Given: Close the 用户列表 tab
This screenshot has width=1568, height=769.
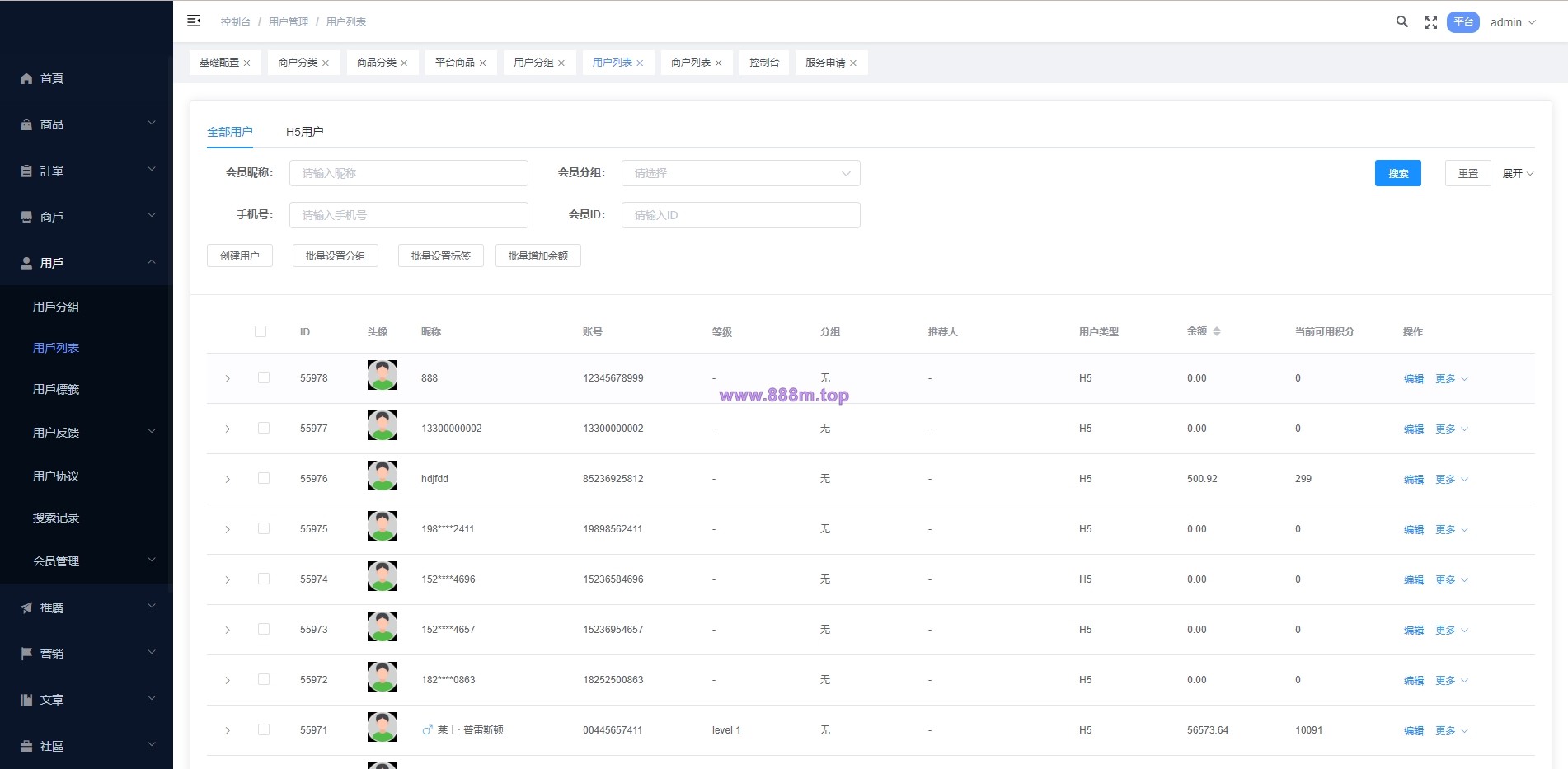Looking at the screenshot, I should [640, 63].
